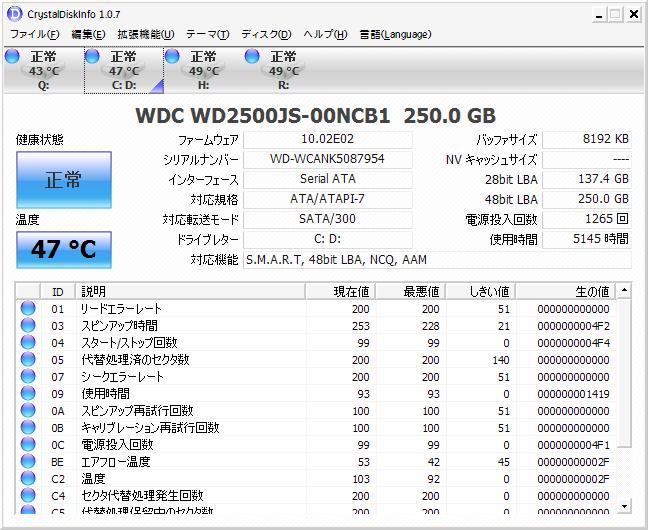Viewport: 648px width, 530px height.
Task: Click the scroll down arrow of attribute list
Action: (x=624, y=506)
